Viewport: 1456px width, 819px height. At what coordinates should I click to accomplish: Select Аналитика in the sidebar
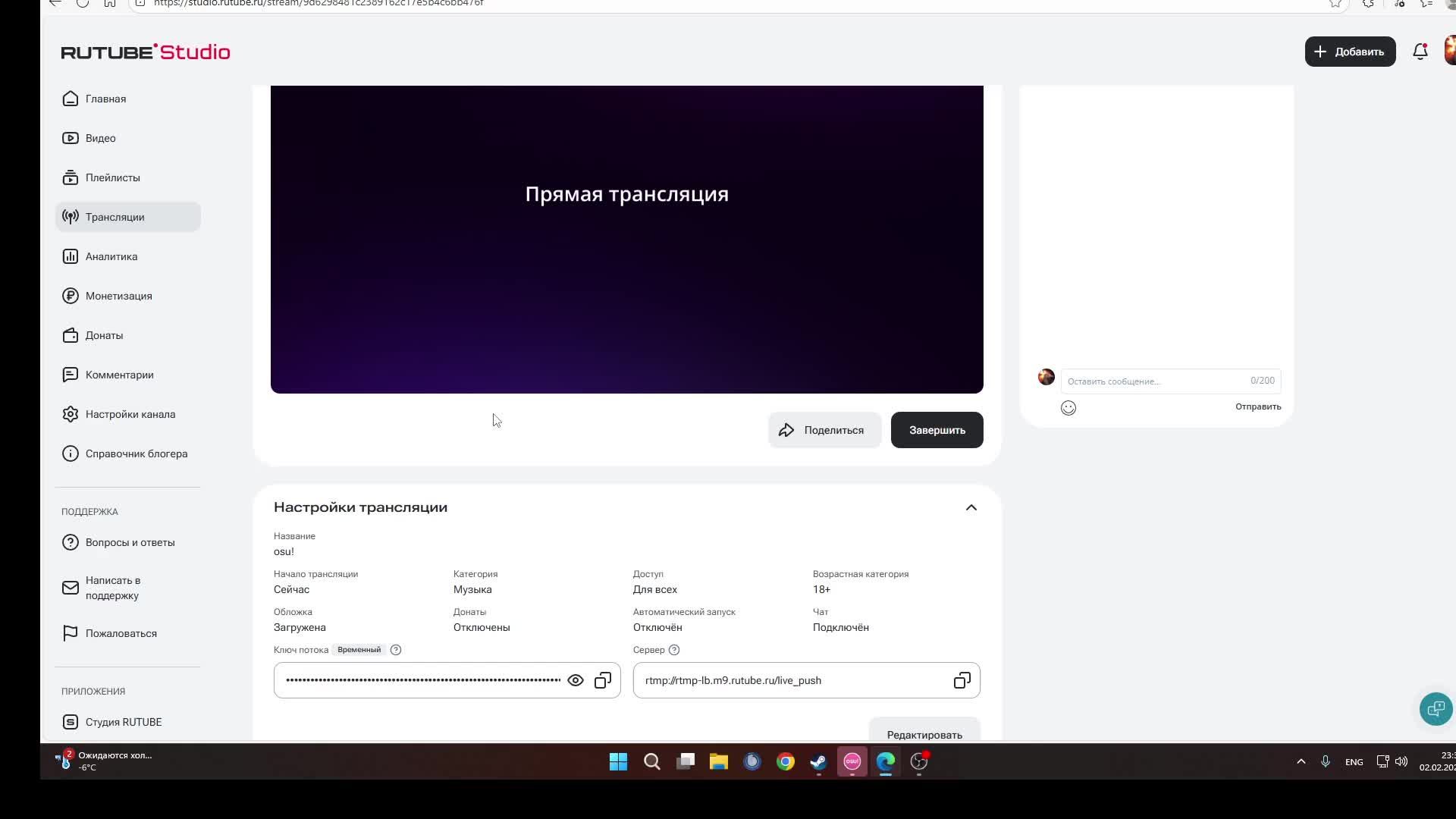tap(111, 256)
